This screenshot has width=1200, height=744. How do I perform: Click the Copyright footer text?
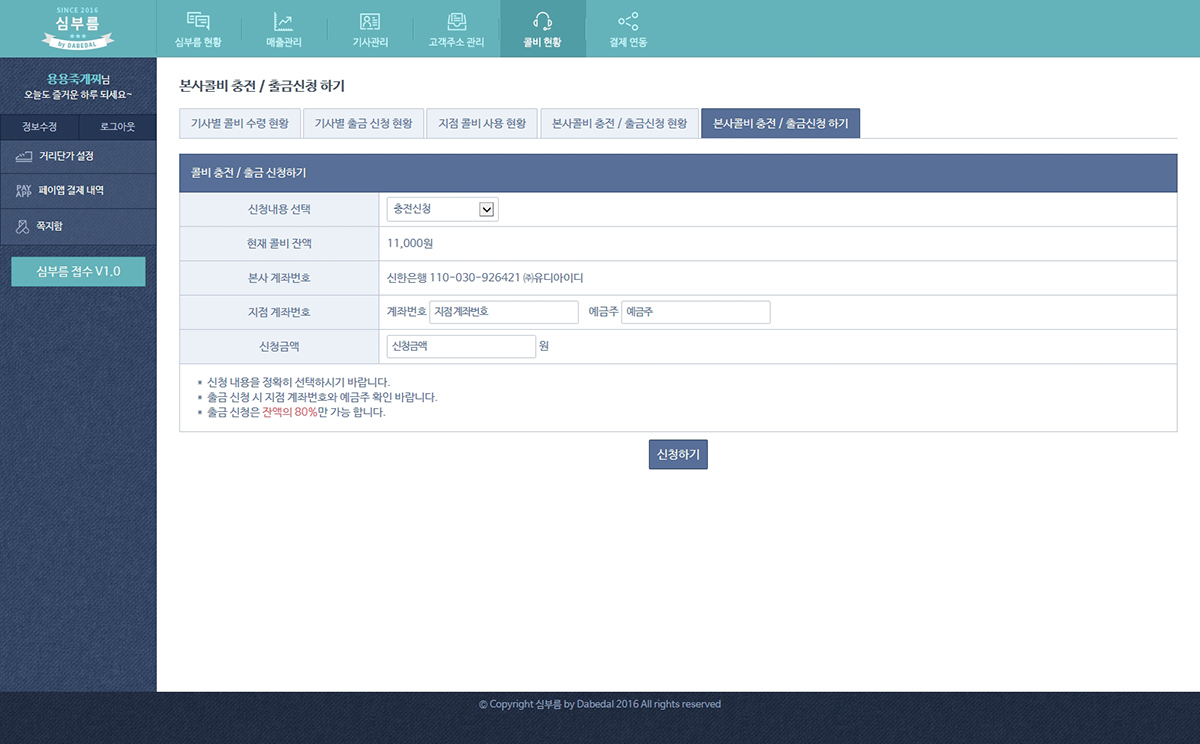coord(600,704)
